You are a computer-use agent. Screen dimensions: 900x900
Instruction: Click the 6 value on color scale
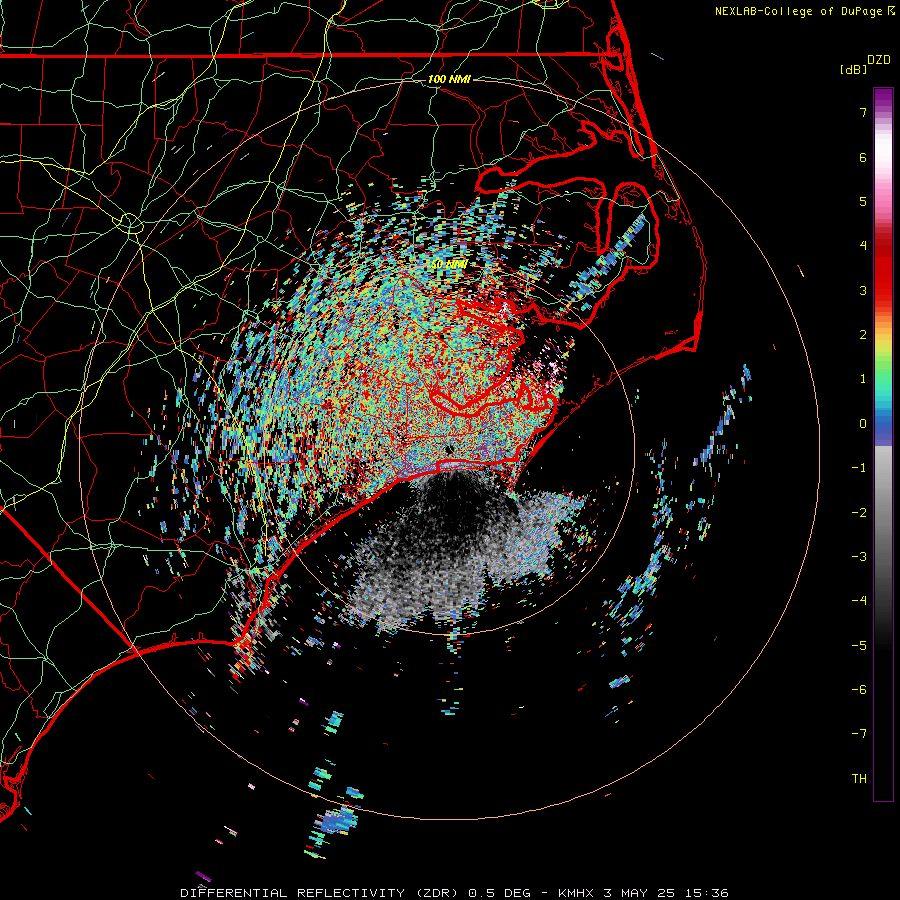(x=863, y=157)
